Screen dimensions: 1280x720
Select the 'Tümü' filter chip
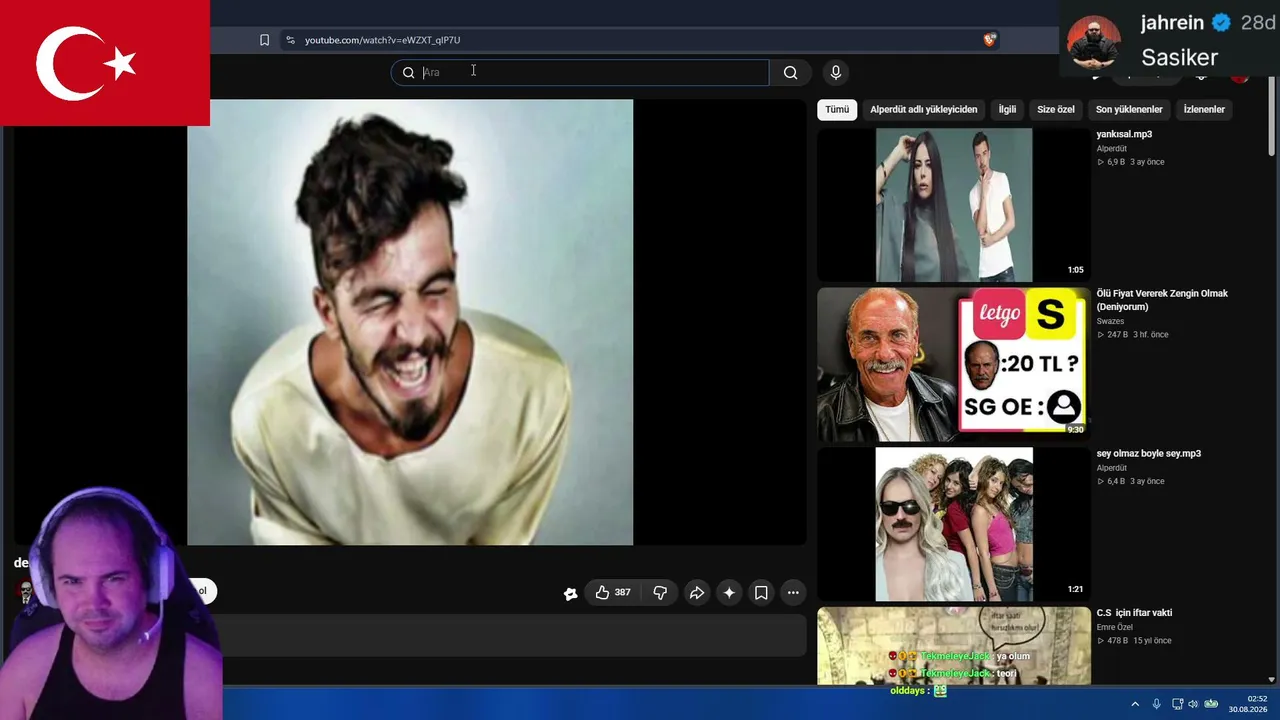point(837,109)
